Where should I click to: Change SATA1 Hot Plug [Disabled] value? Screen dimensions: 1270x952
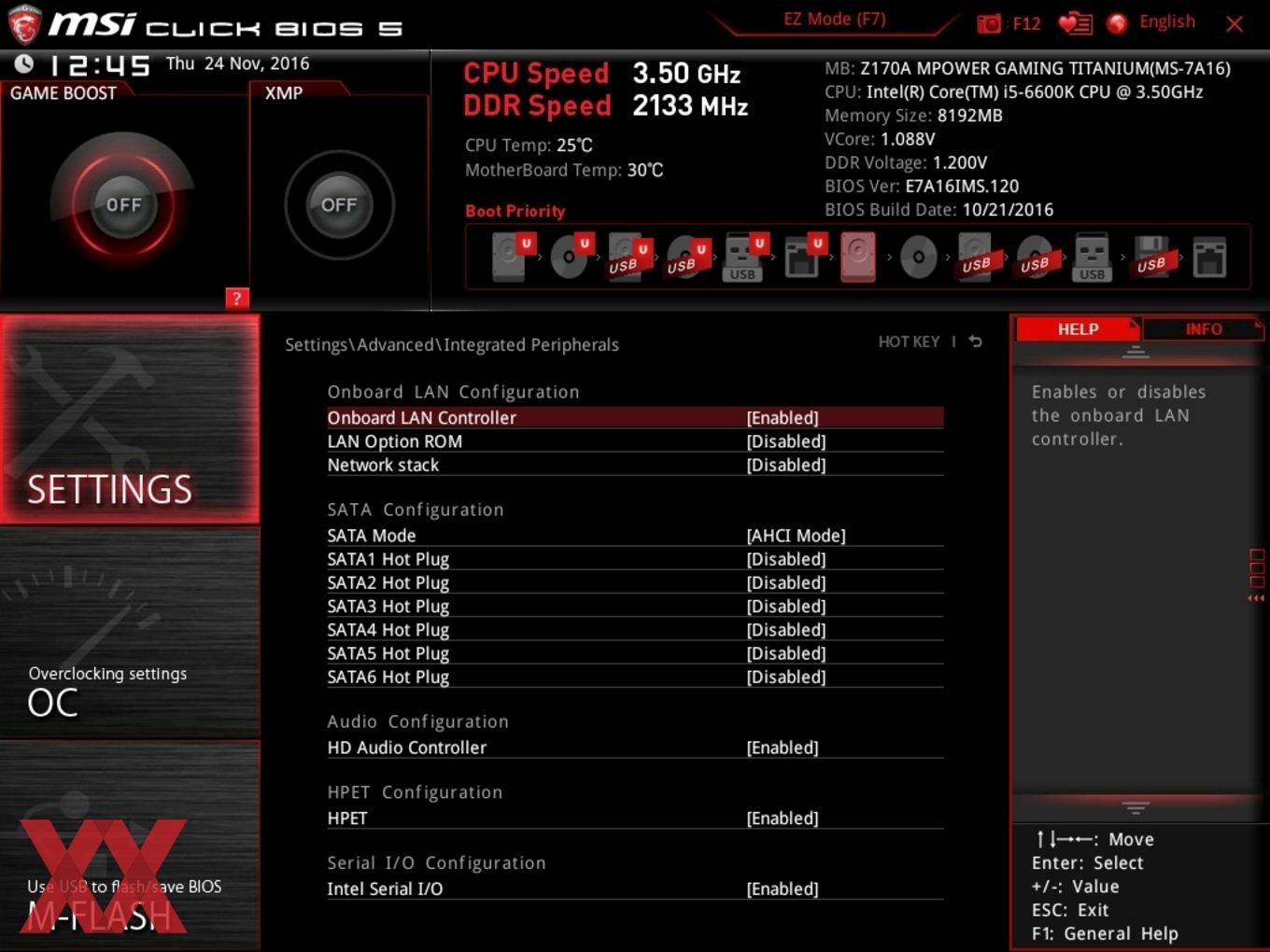[x=785, y=559]
